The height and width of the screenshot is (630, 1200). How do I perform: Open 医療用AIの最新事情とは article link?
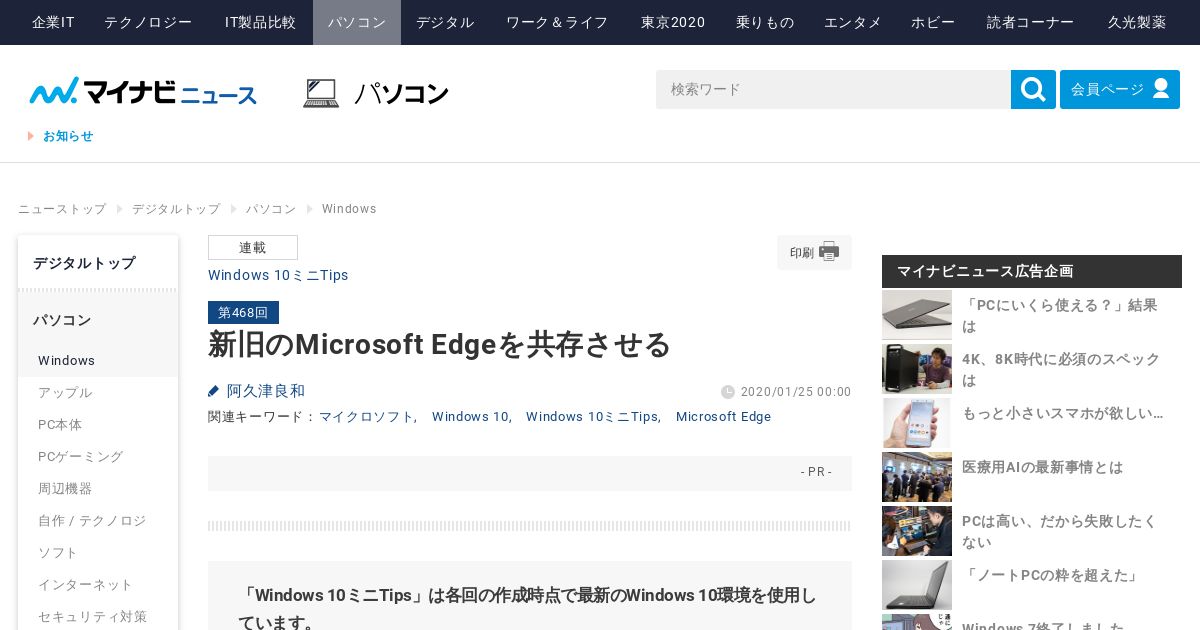click(x=1042, y=467)
